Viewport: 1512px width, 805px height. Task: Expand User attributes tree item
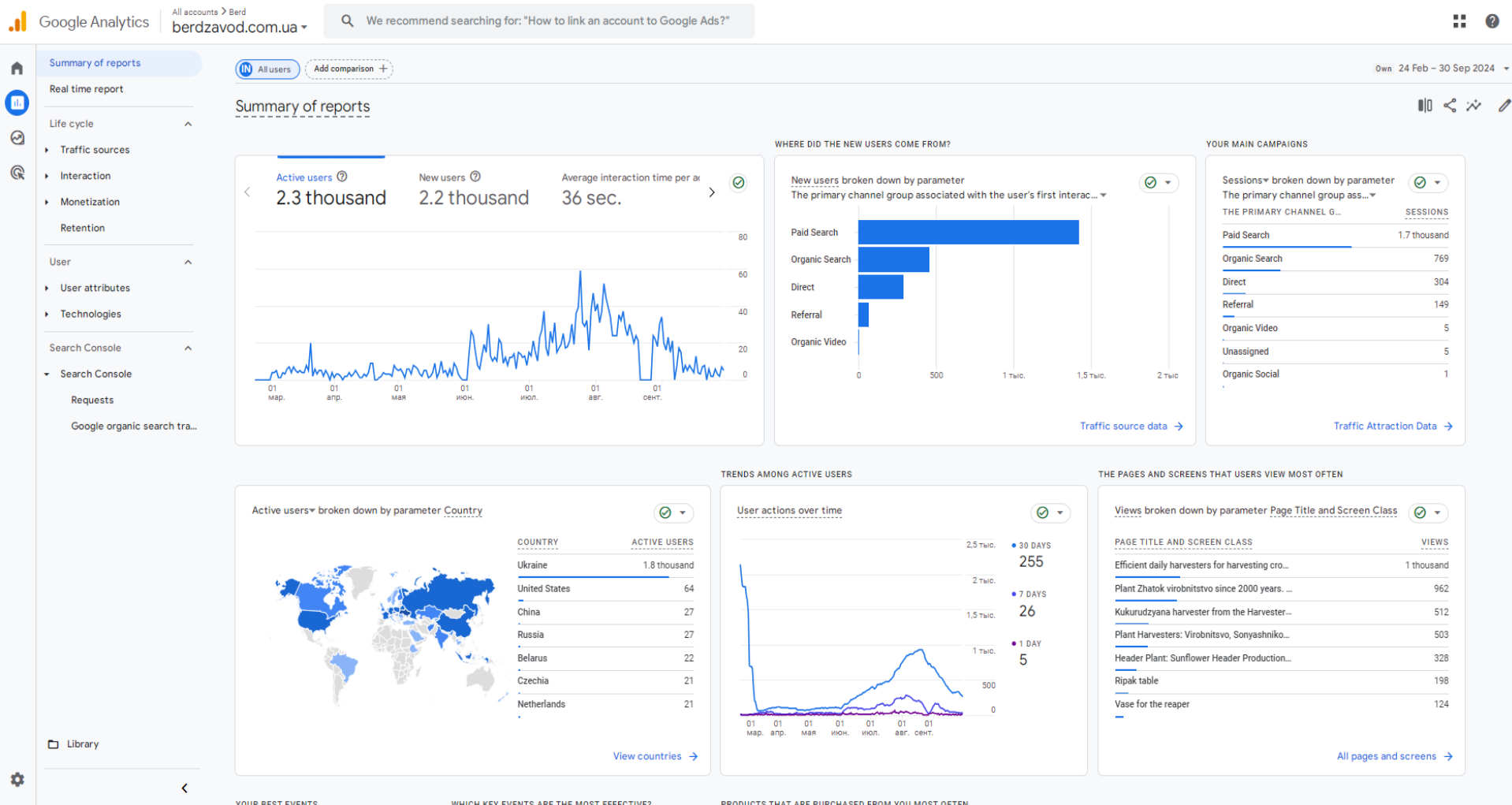click(47, 288)
